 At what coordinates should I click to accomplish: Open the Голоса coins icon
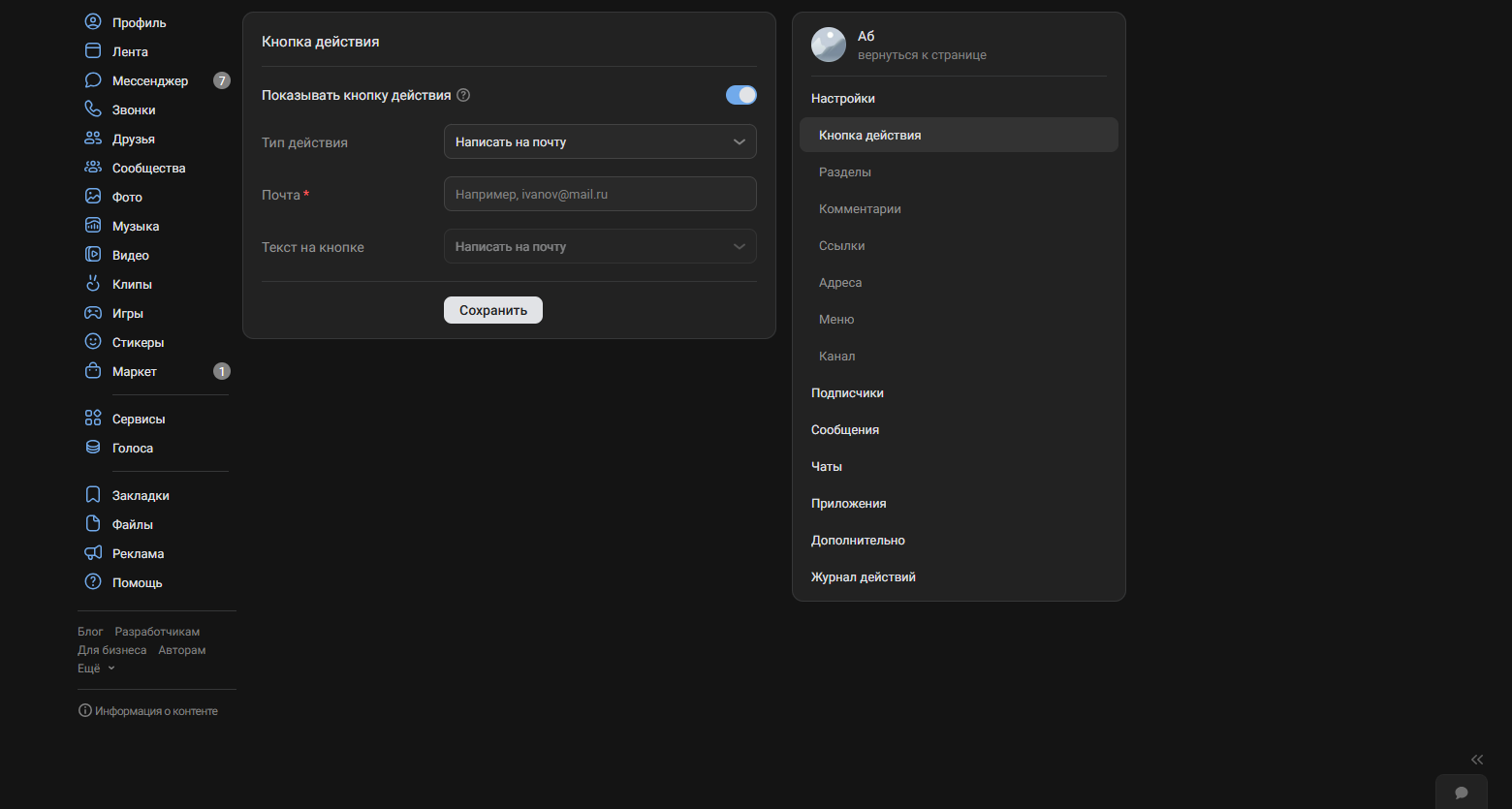coord(93,447)
